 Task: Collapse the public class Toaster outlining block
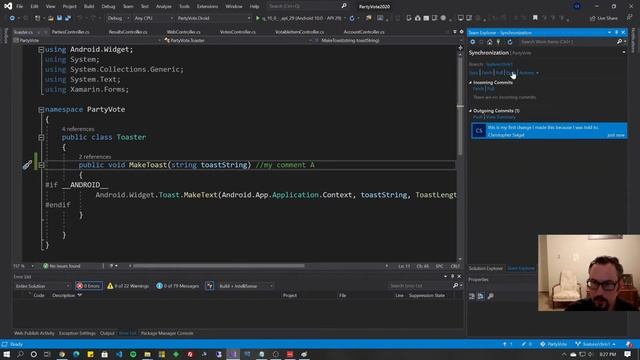[41, 138]
